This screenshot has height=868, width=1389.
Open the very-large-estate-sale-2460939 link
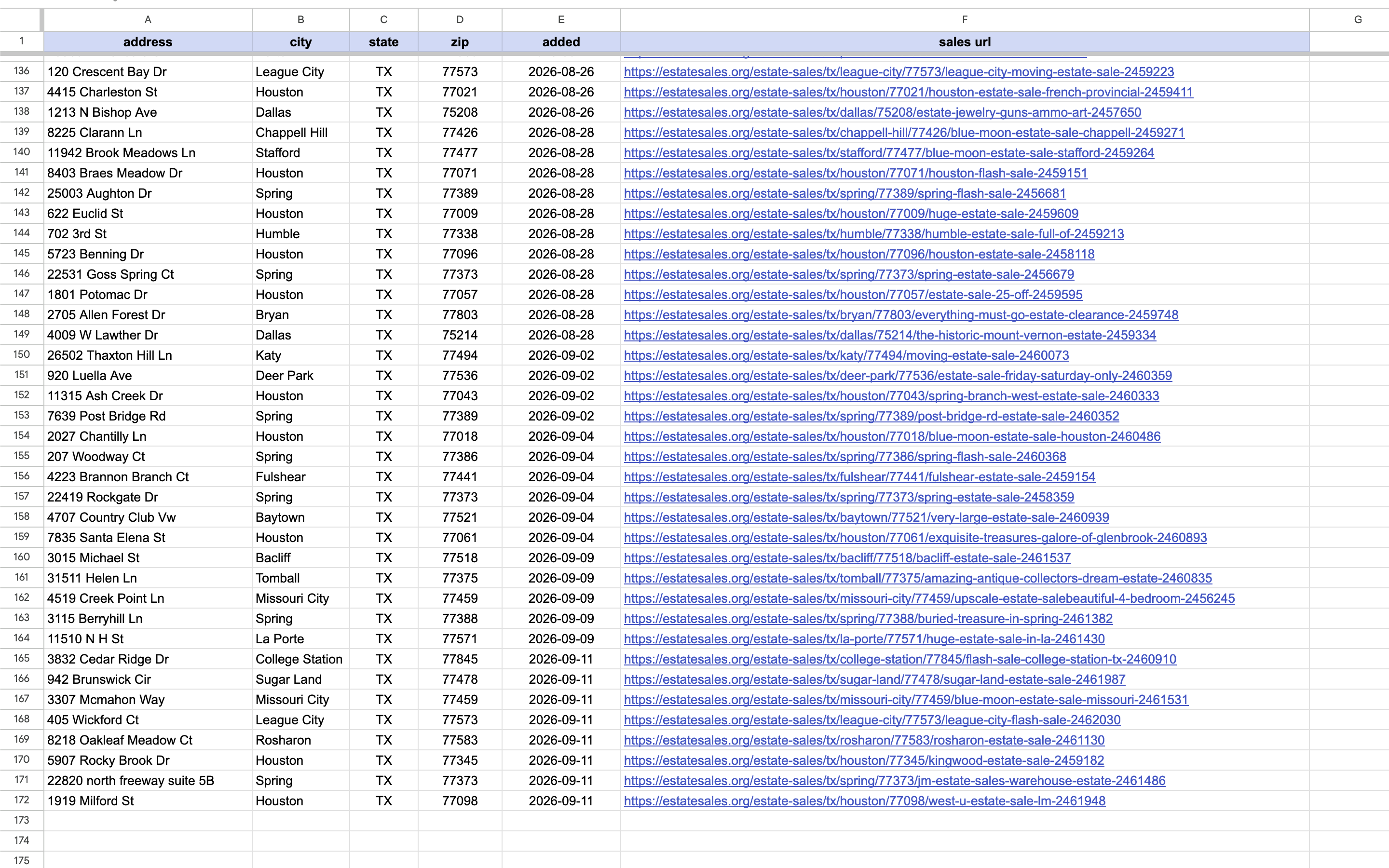[x=867, y=517]
